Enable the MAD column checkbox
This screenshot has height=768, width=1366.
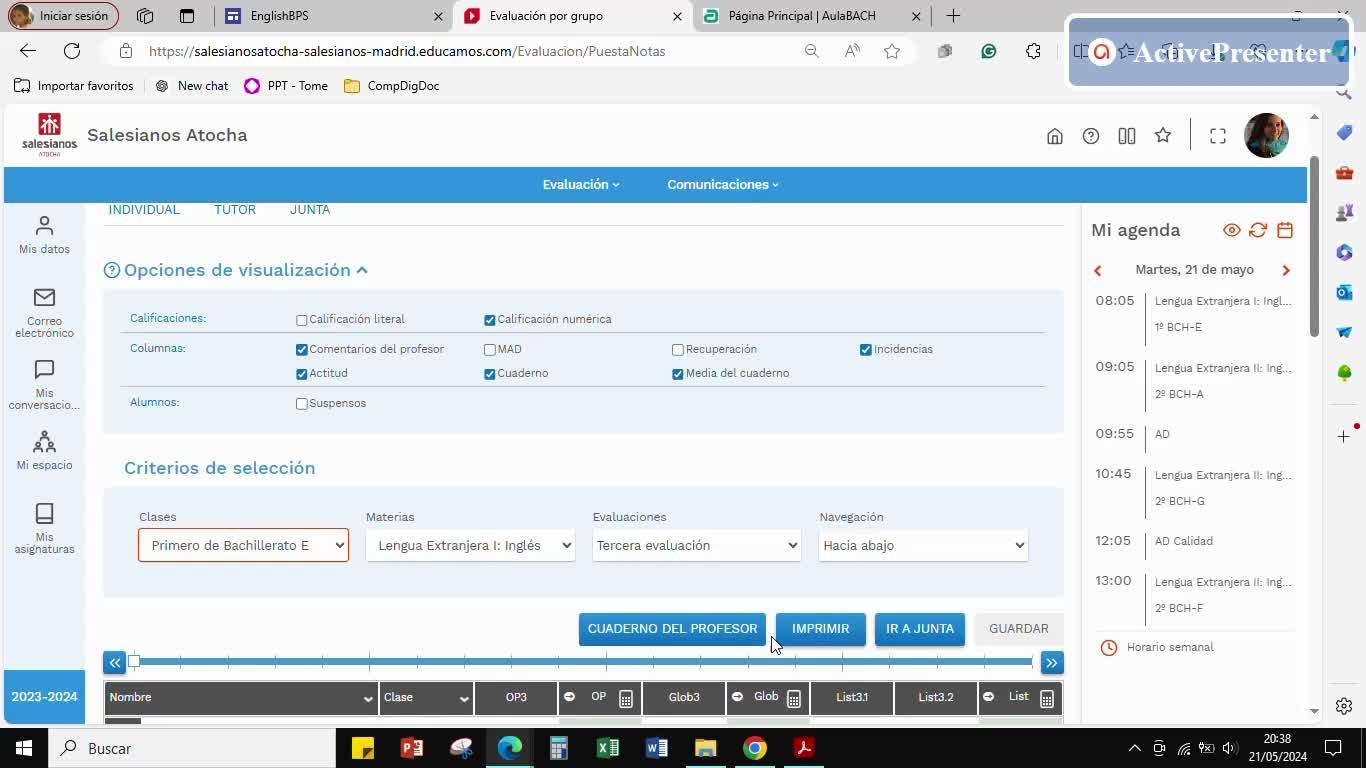coord(490,350)
